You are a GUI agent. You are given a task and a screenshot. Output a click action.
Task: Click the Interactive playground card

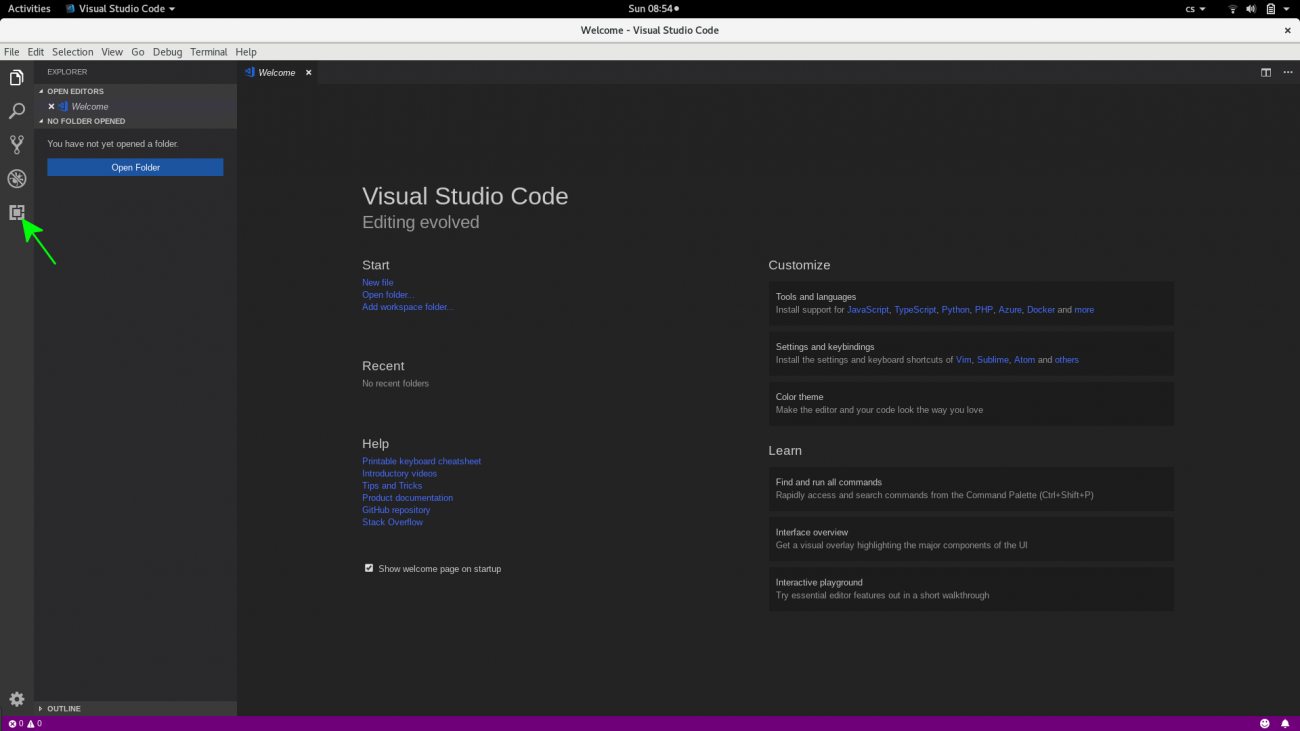[x=971, y=588]
